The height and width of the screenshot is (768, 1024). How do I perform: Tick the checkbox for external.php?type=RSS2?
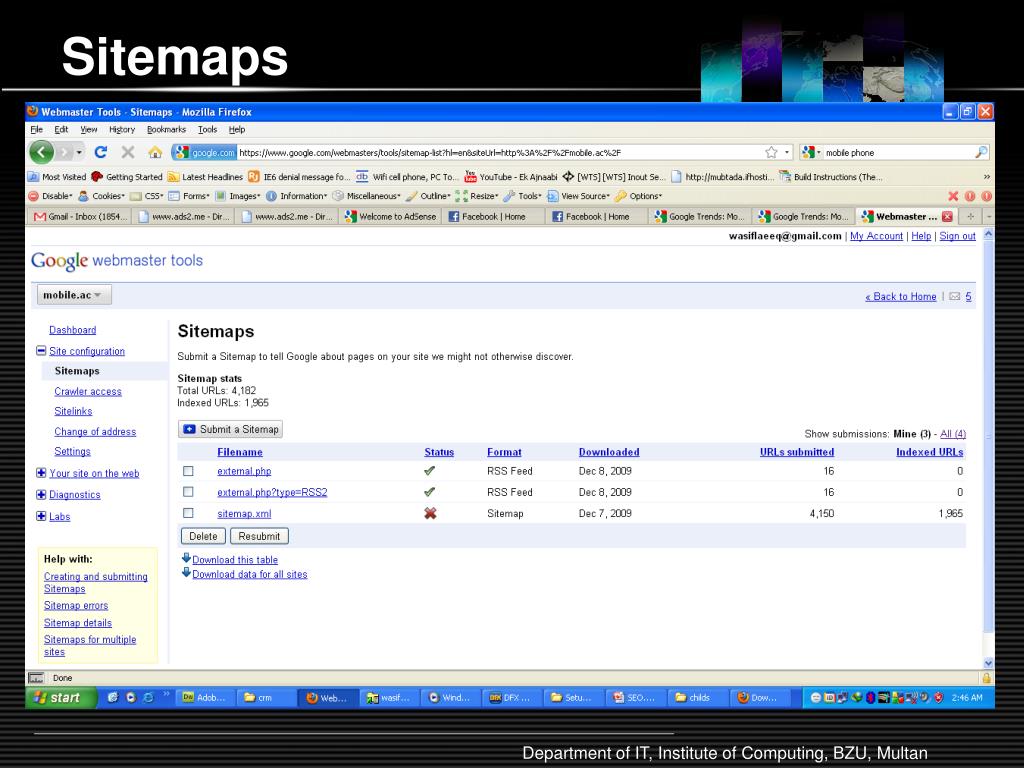click(x=188, y=492)
